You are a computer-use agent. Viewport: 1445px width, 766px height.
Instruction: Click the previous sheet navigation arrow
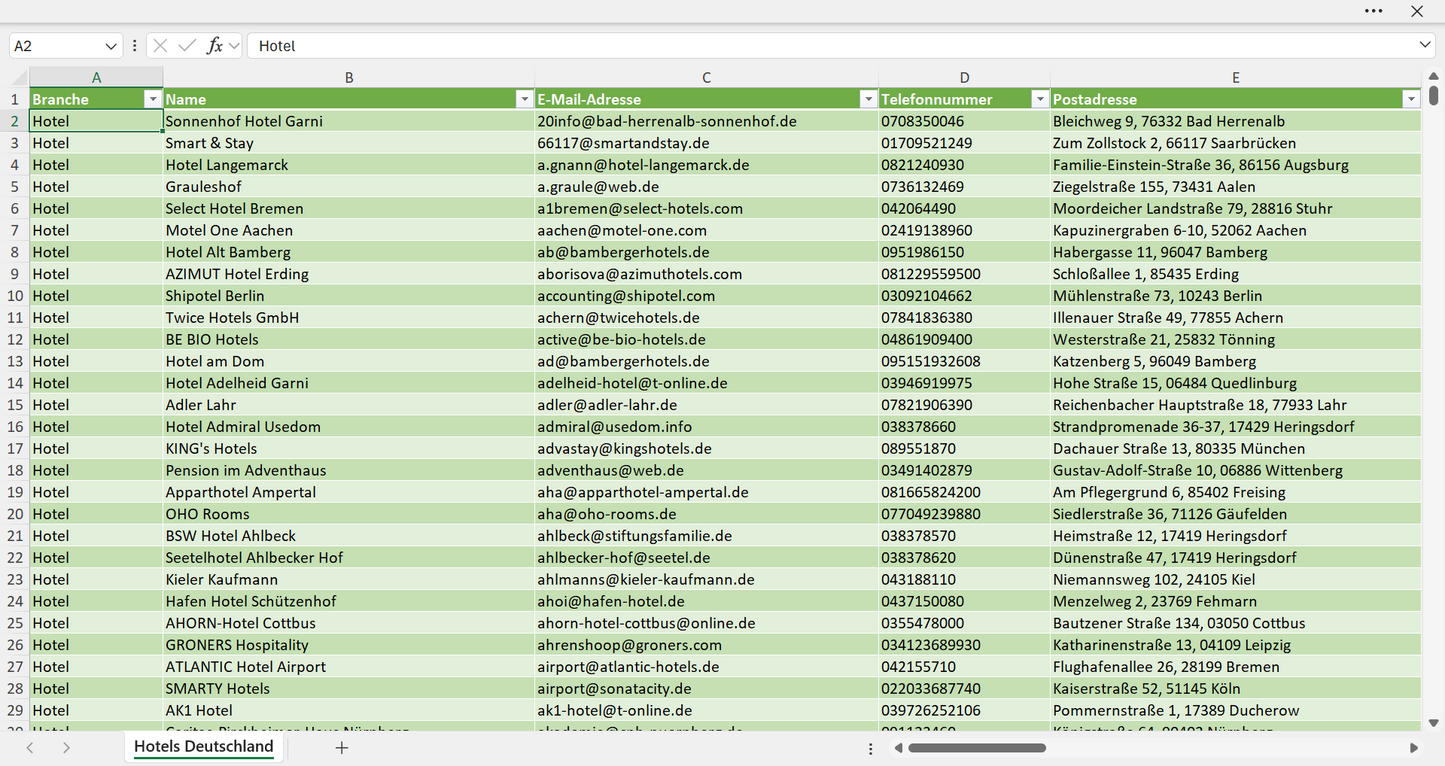click(x=30, y=747)
